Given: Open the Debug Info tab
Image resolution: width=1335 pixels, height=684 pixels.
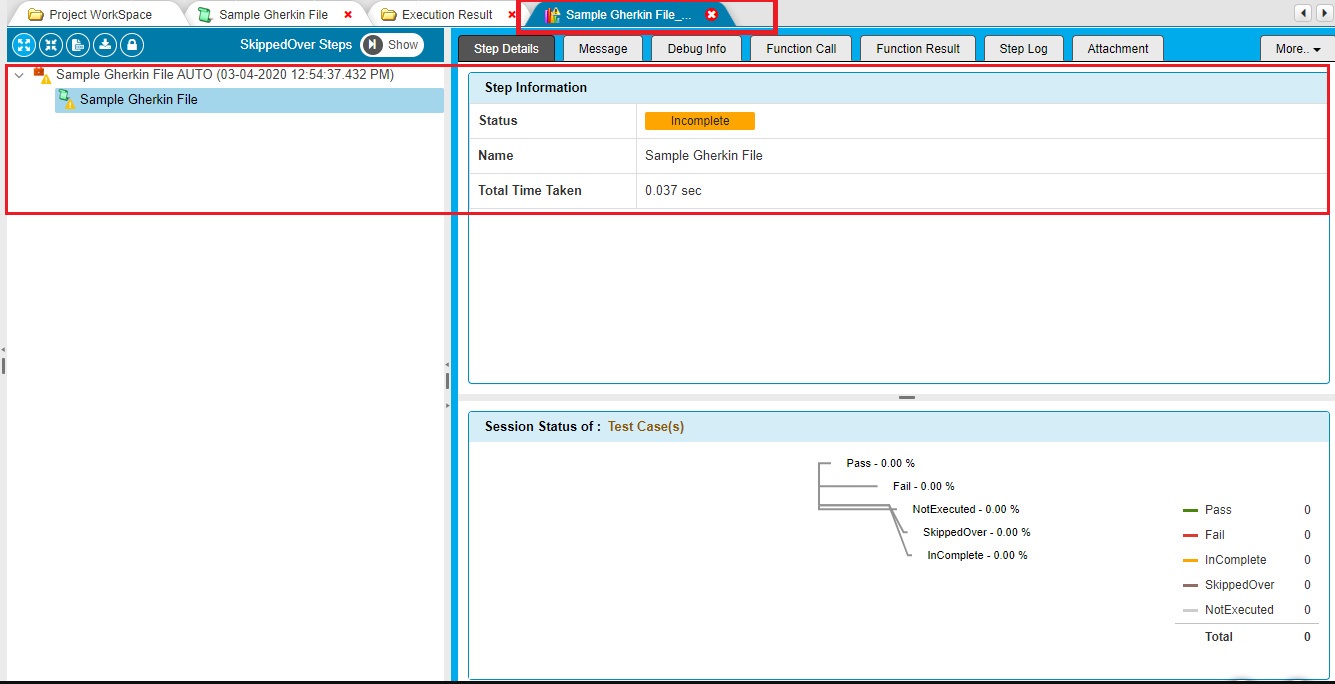Looking at the screenshot, I should point(696,49).
